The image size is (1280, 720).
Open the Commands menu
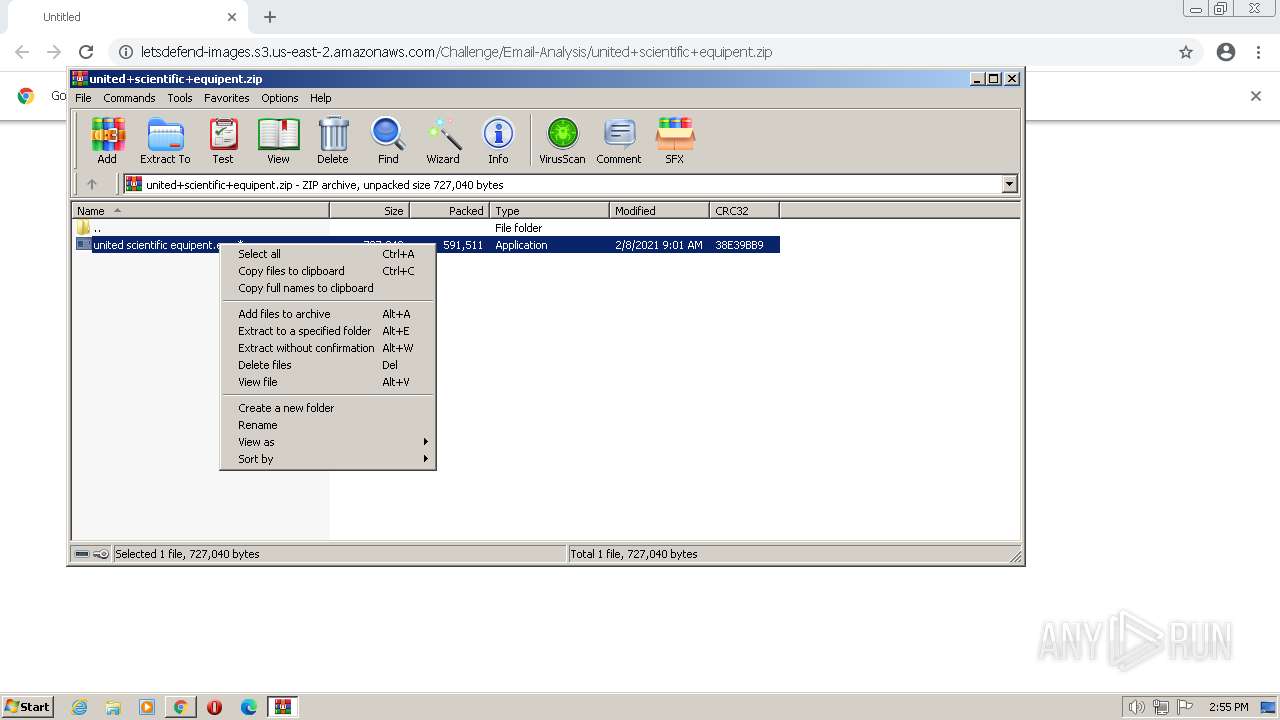(129, 98)
